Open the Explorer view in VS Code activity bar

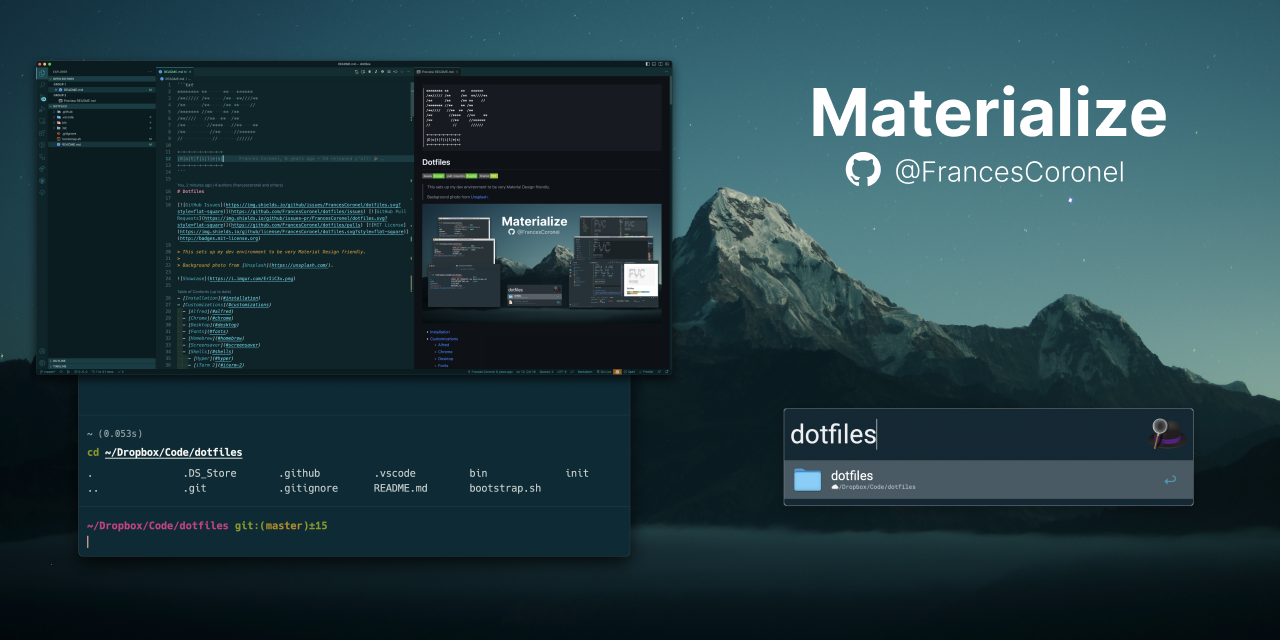[42, 73]
